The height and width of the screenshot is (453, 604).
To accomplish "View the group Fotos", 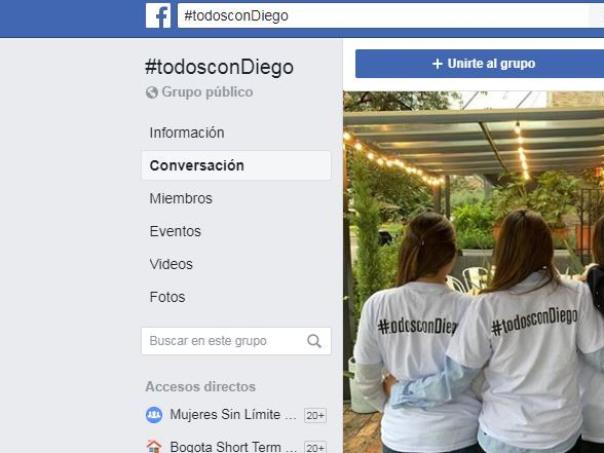I will (x=167, y=297).
